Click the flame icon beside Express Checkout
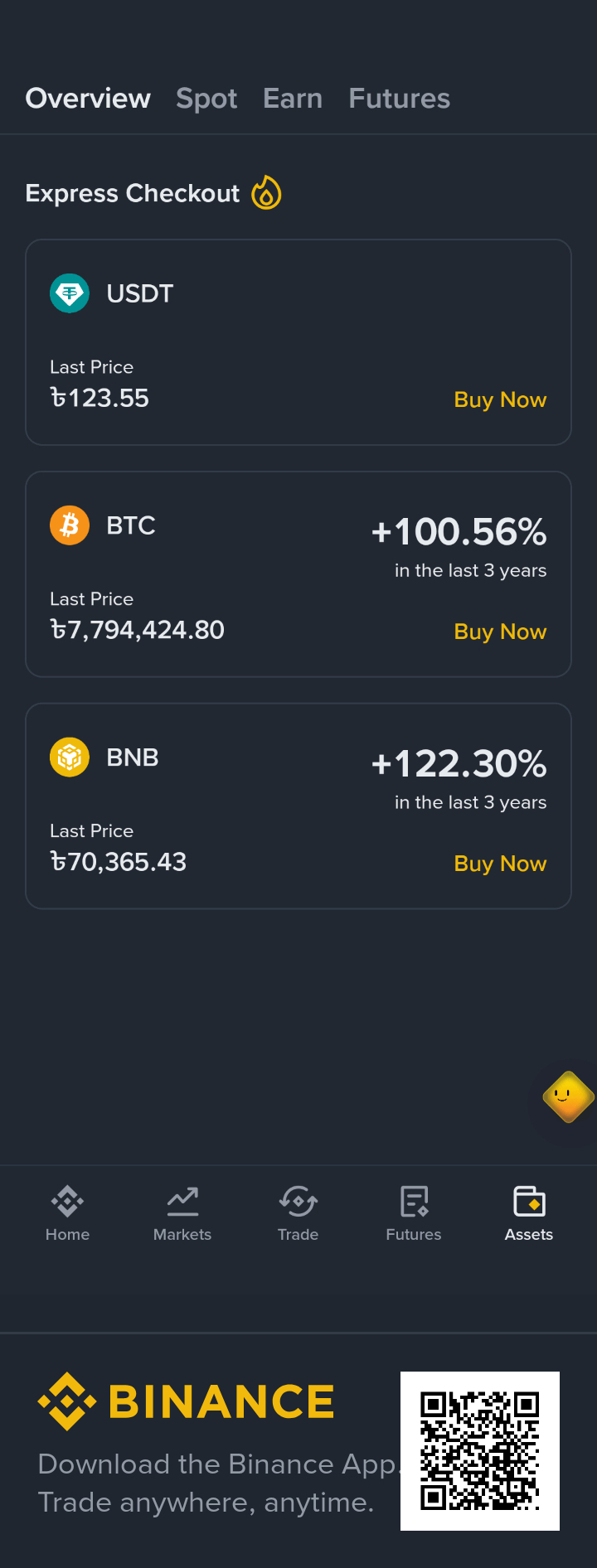This screenshot has height=1568, width=597. 266,192
